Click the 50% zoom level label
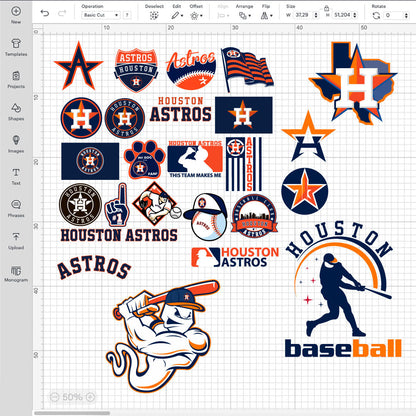Viewport: 416px width, 416px height. pos(72,397)
